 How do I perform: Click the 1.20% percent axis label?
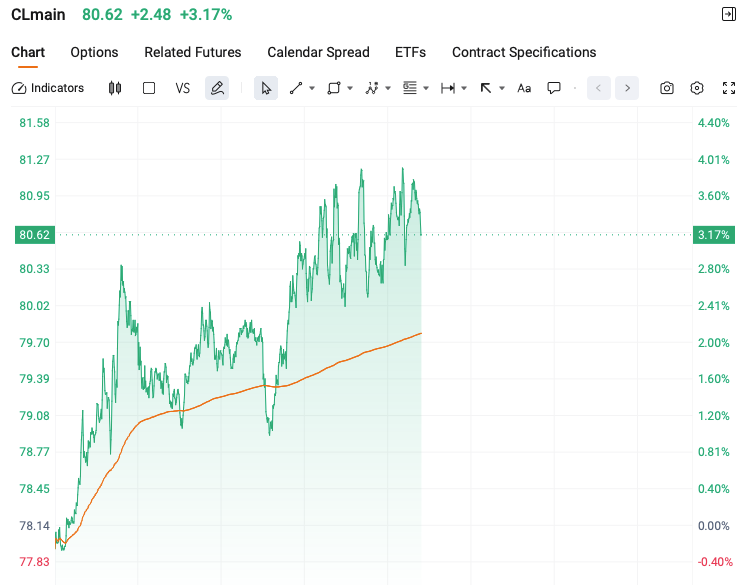pos(714,416)
